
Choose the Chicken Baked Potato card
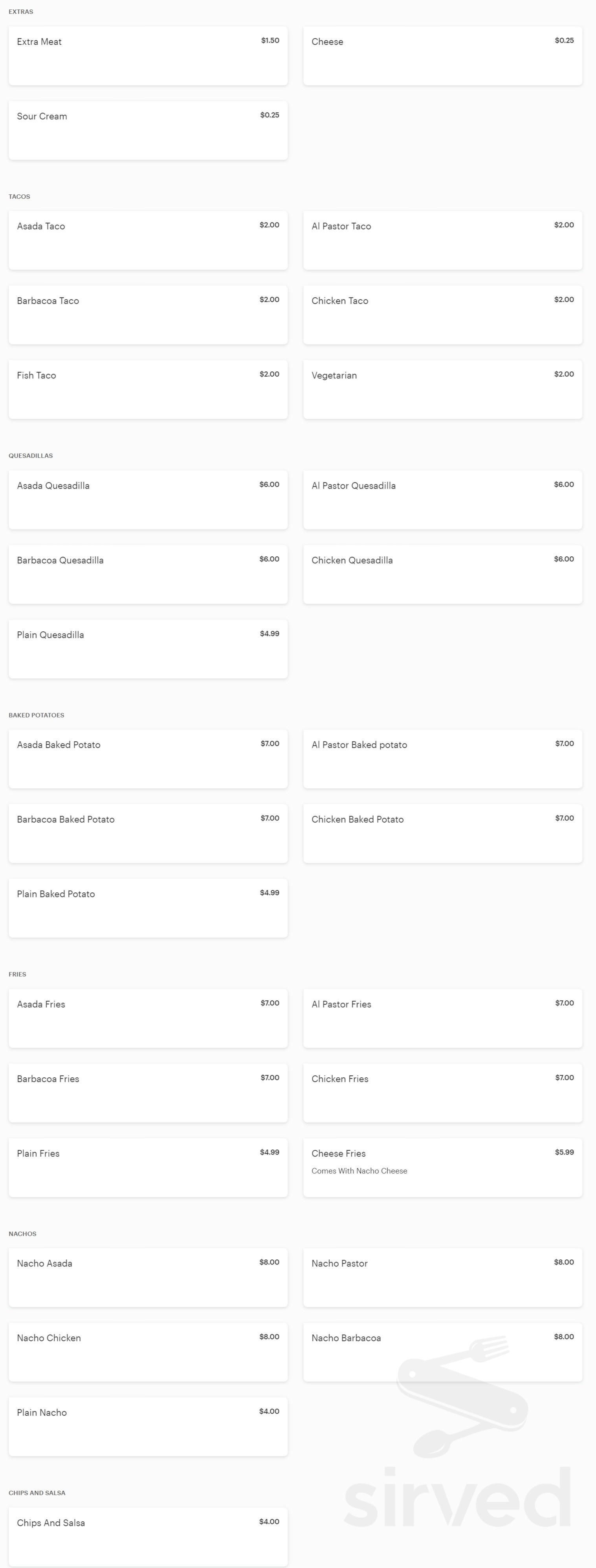coord(442,833)
